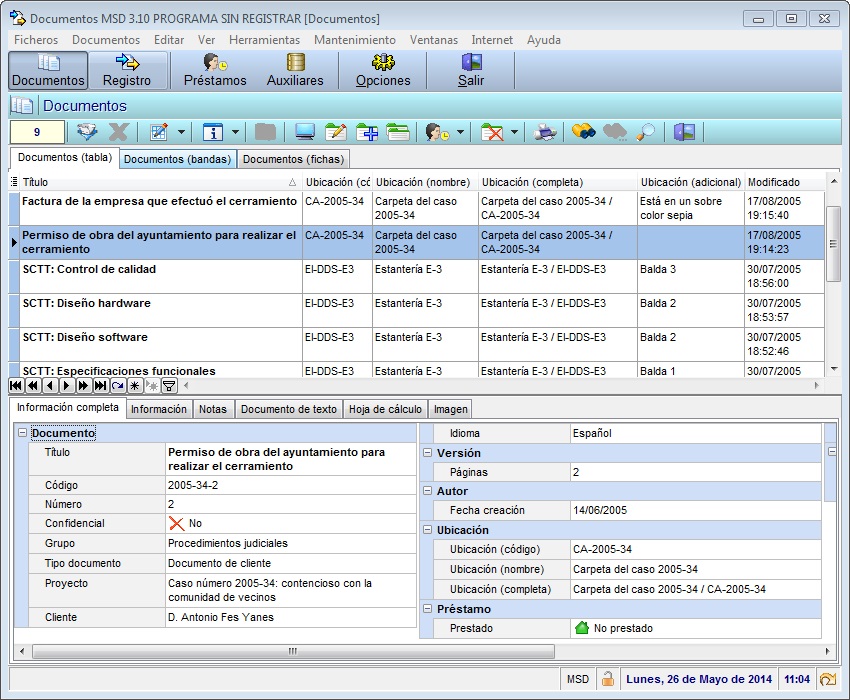Click the Ubicación (nombre) column header

(426, 182)
